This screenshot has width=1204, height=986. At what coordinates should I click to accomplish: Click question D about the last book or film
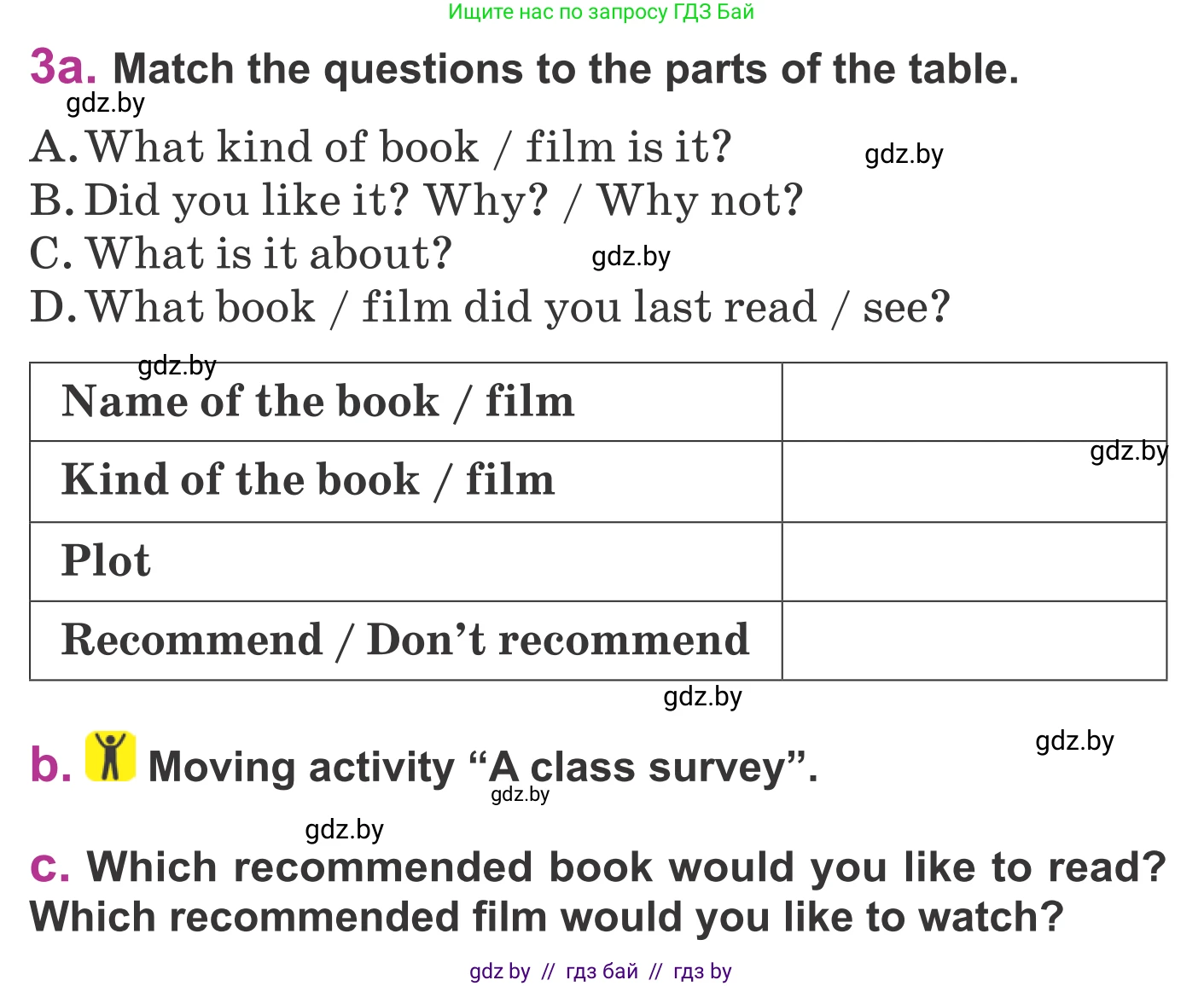tap(490, 307)
